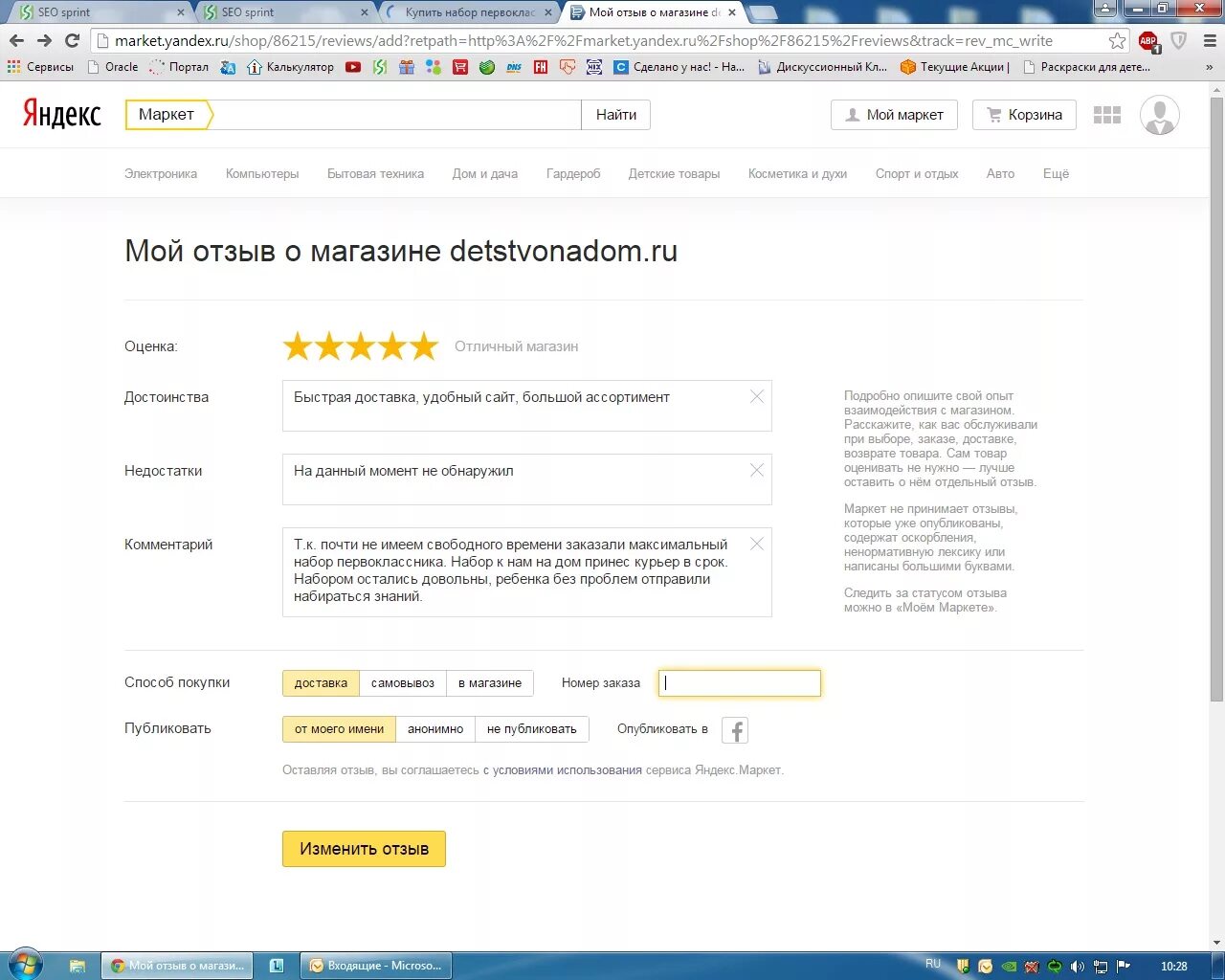Click the shield extension icon in the toolbar
1225x980 pixels.
tap(1179, 41)
